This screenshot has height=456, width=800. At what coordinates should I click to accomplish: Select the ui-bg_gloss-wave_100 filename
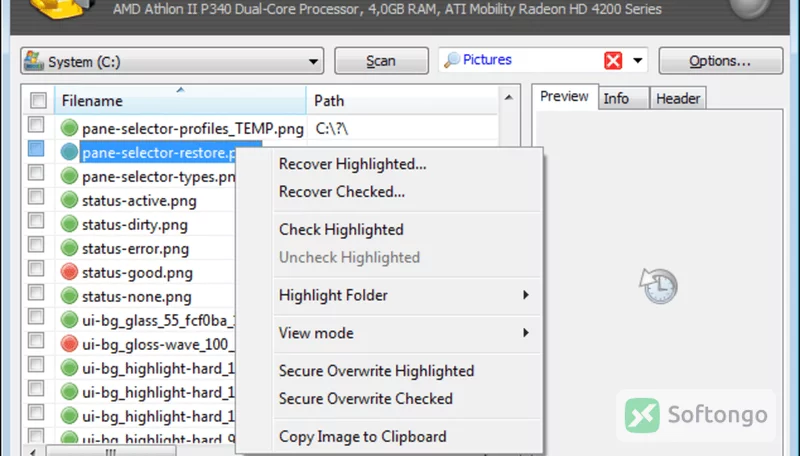click(158, 344)
